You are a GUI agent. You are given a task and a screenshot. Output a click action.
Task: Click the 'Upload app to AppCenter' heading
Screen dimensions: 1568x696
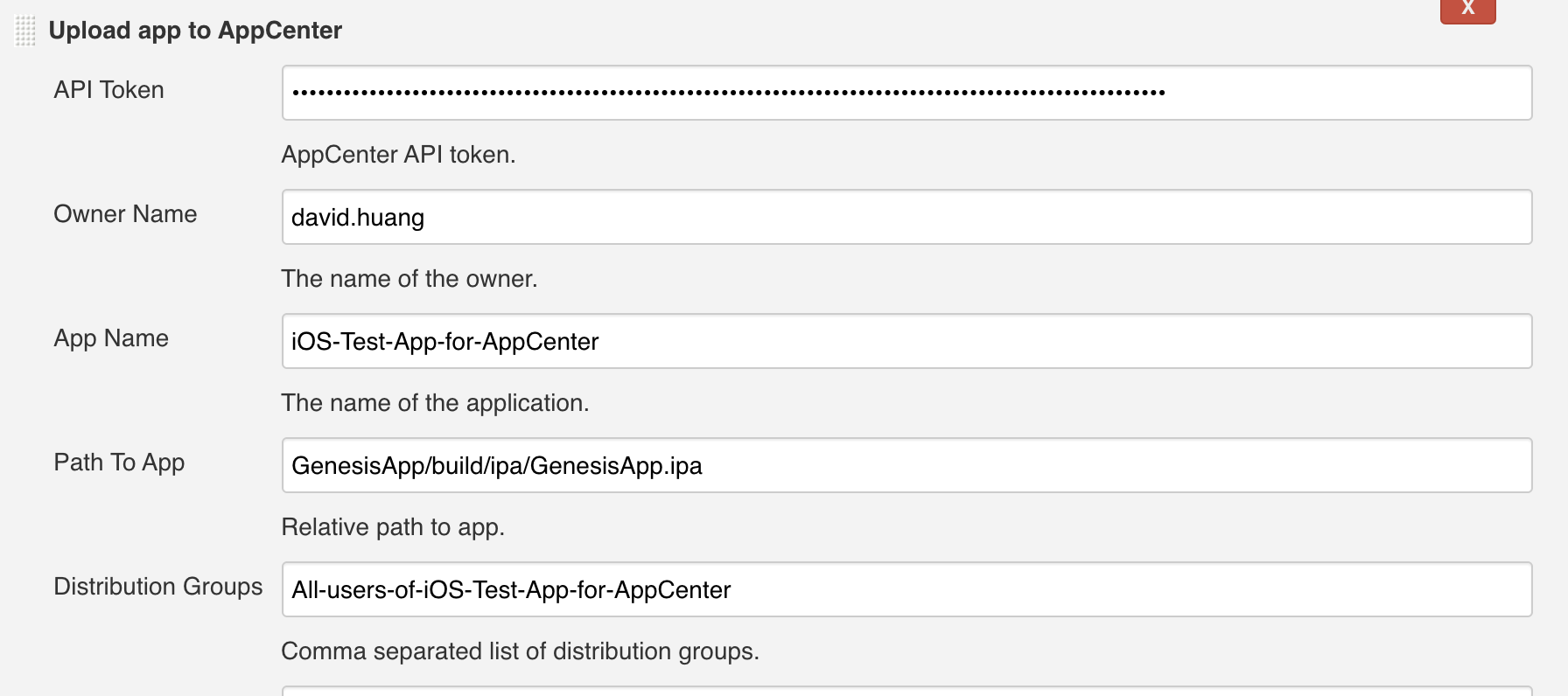195,31
